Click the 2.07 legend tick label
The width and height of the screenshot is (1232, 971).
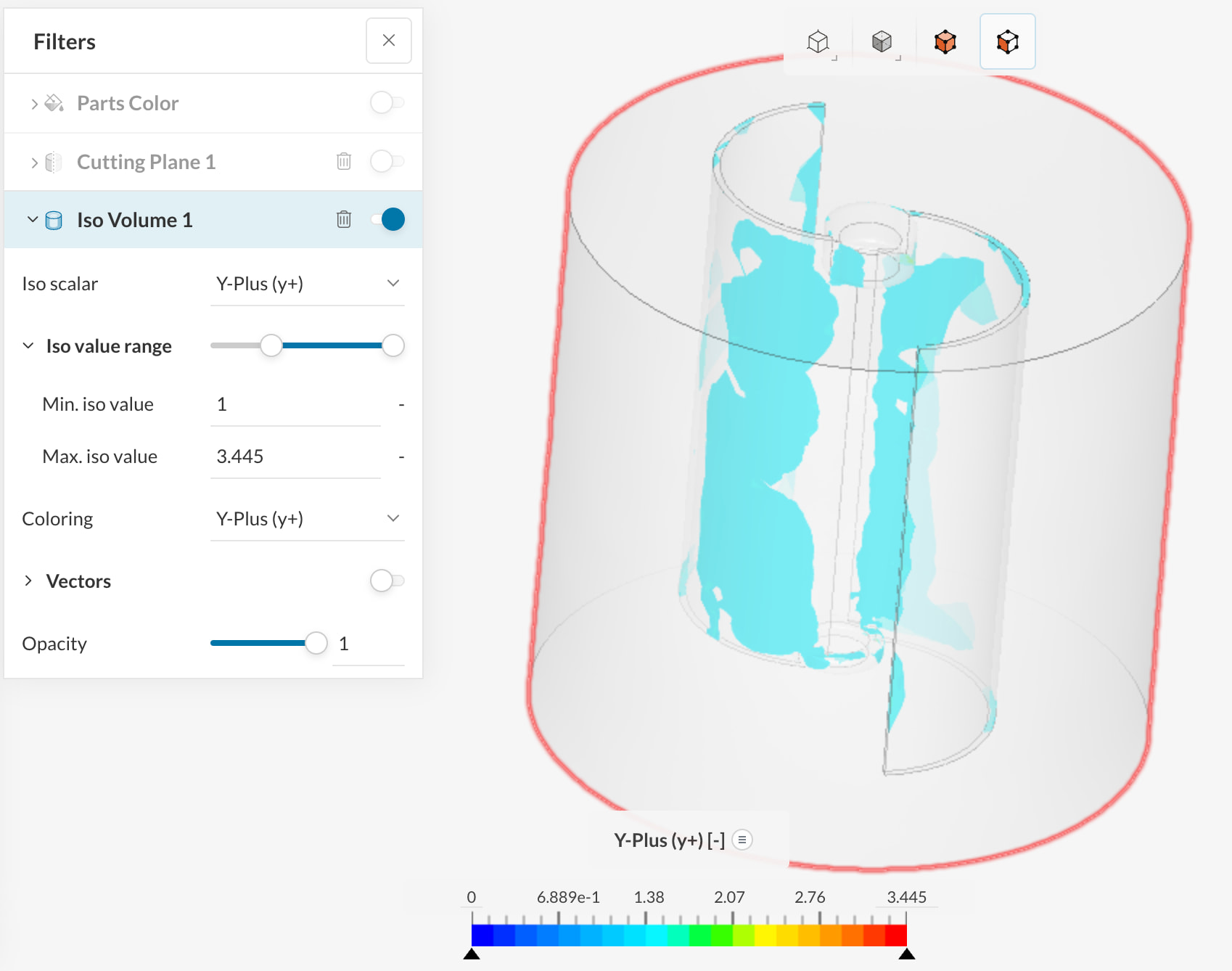730,897
